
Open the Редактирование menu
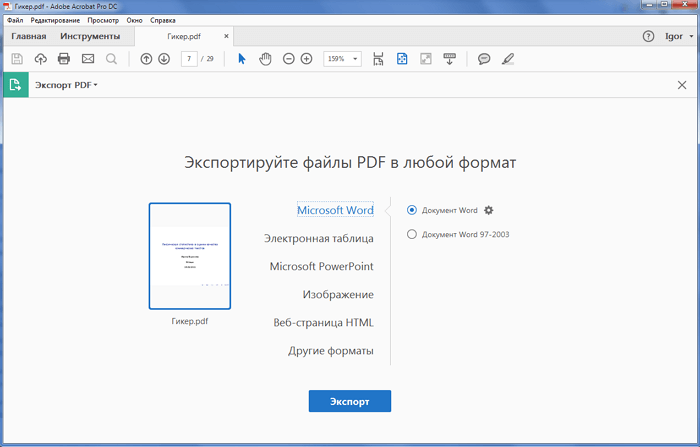[x=55, y=20]
